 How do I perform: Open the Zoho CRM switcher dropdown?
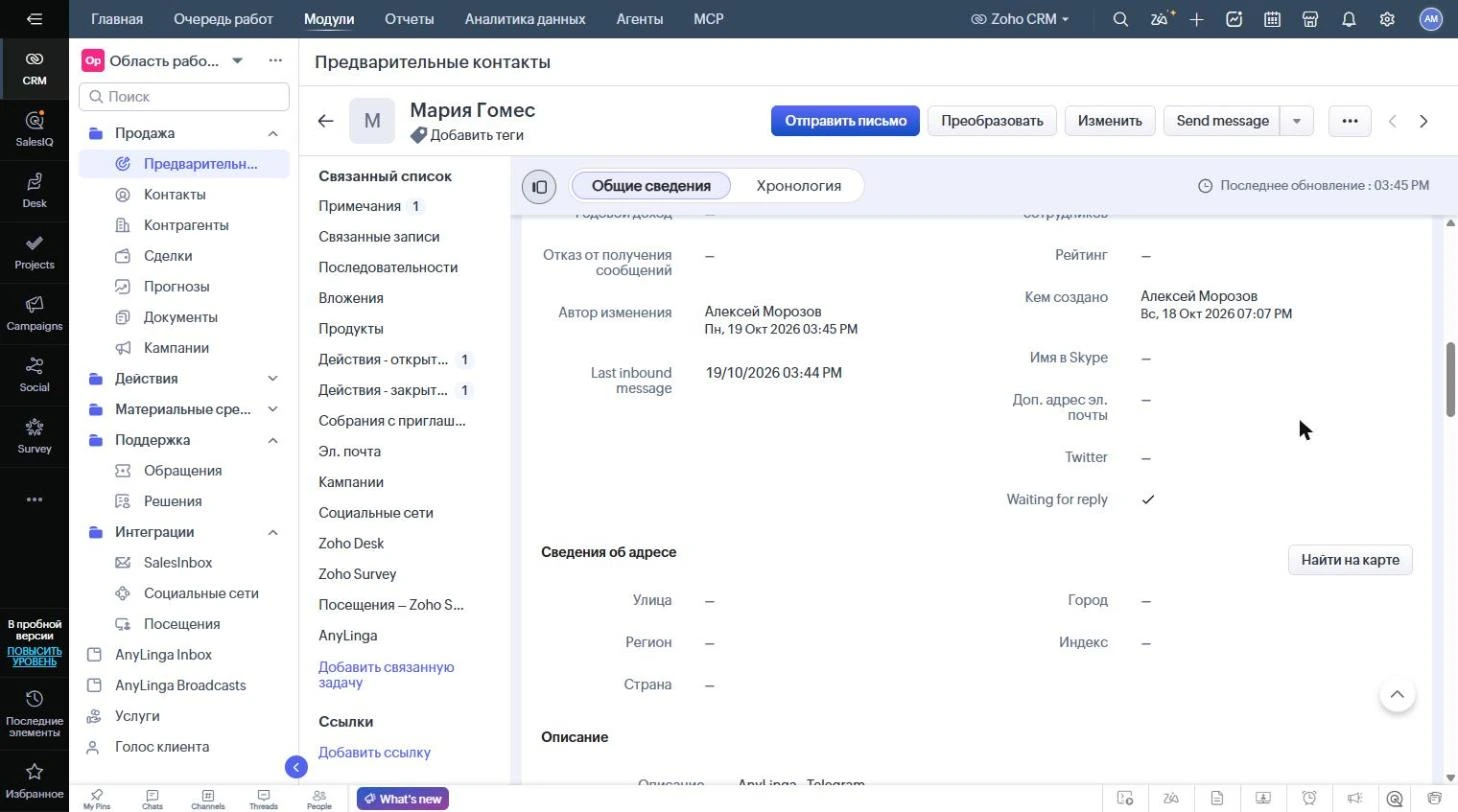(x=1020, y=19)
